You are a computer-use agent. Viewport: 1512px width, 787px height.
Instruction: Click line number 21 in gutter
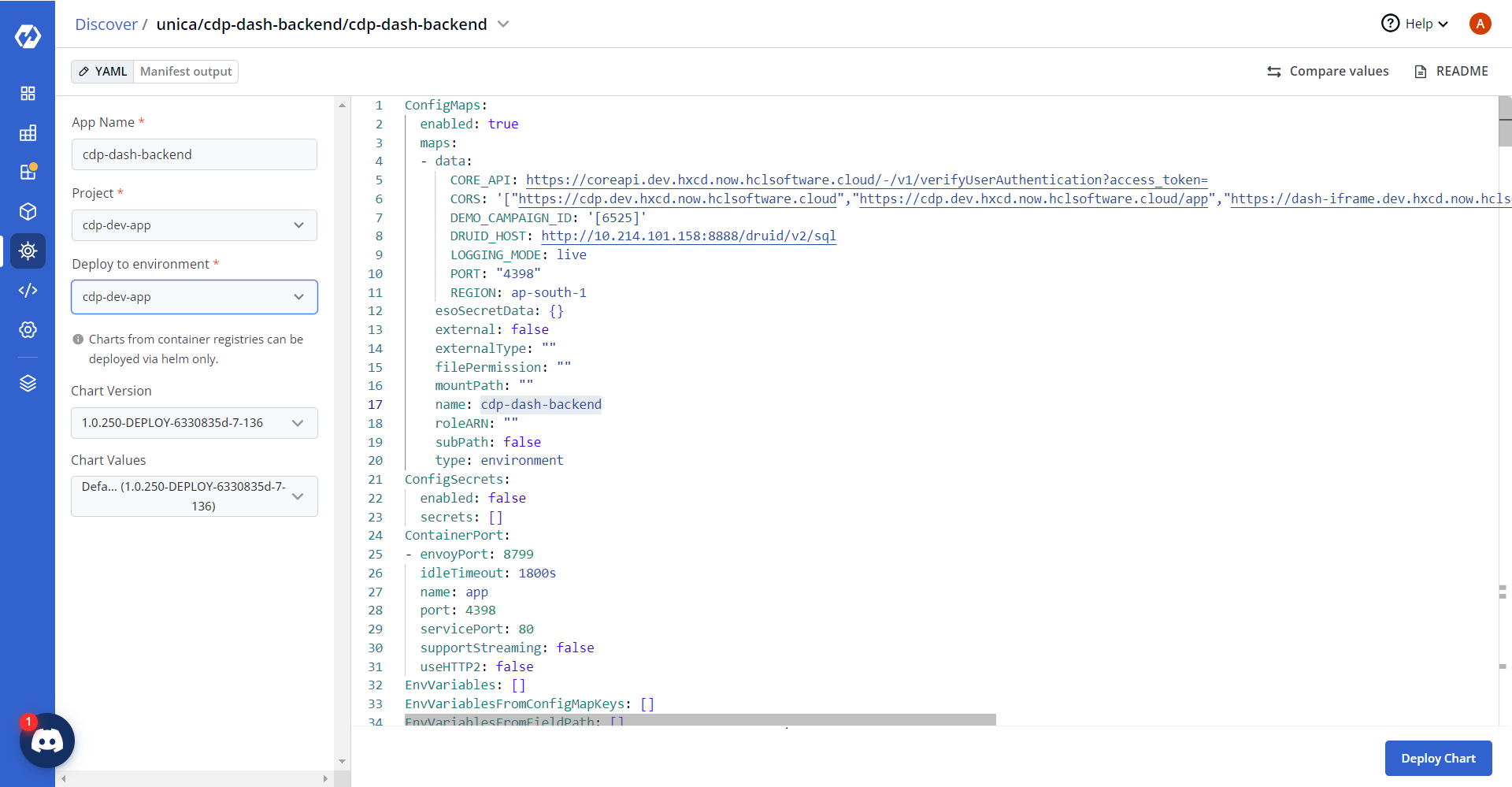(x=376, y=480)
